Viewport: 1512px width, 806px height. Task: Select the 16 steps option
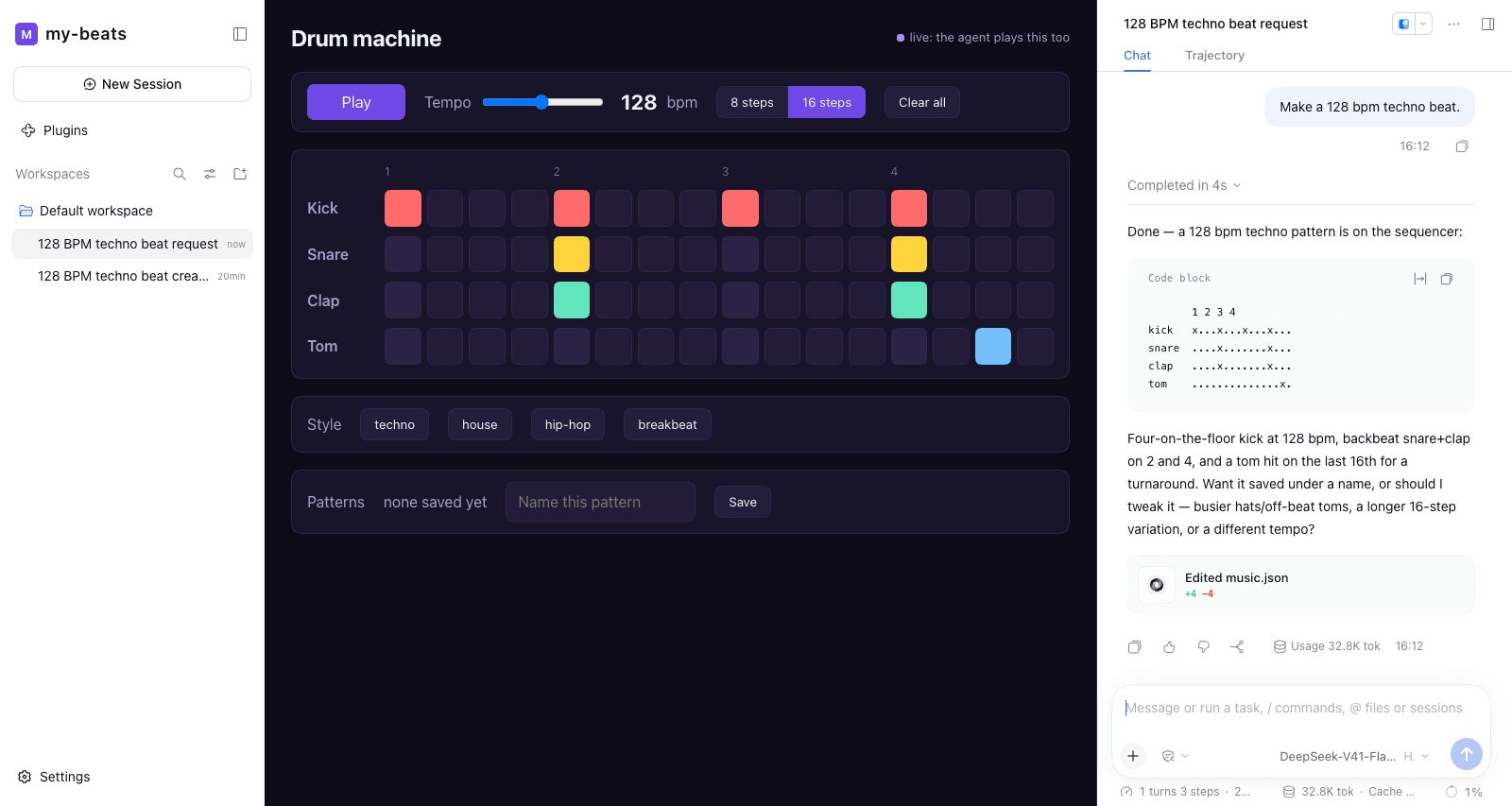(827, 102)
